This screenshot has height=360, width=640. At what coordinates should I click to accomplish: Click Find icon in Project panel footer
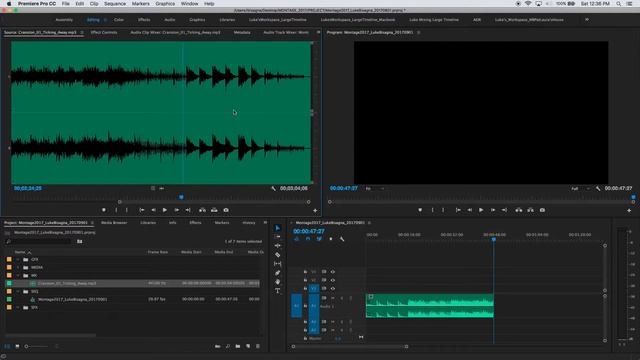[x=227, y=346]
